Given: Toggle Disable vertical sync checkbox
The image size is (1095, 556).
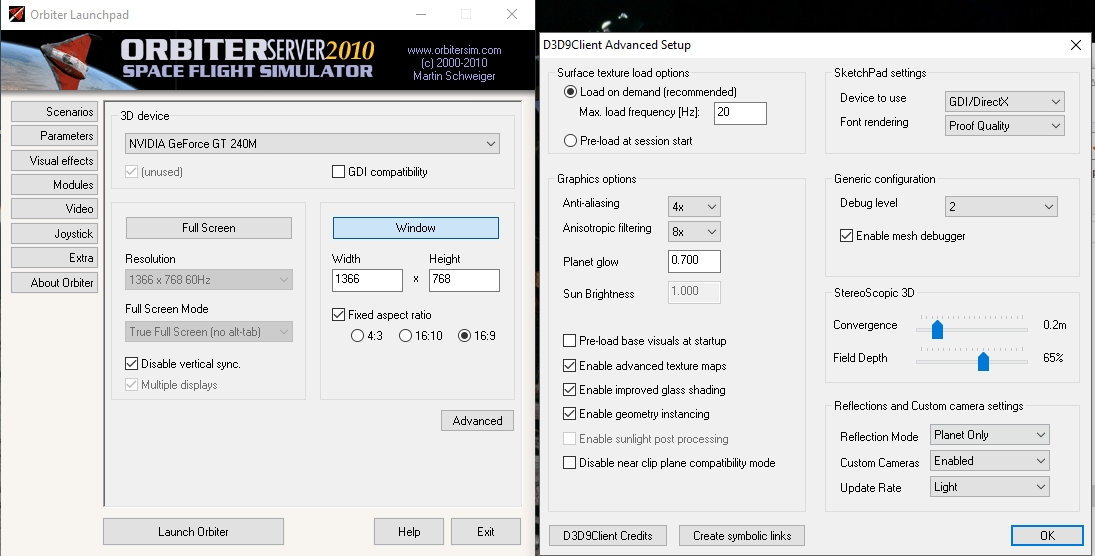Looking at the screenshot, I should click(x=131, y=364).
